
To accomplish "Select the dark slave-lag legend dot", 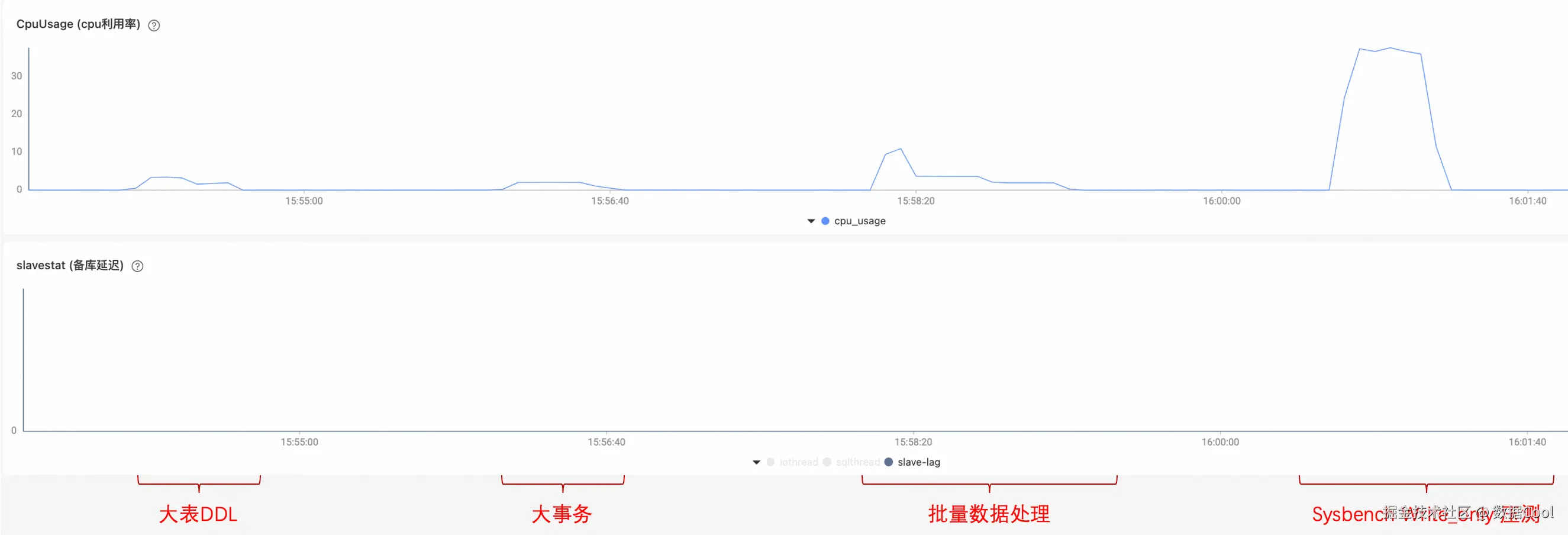I will coord(889,462).
